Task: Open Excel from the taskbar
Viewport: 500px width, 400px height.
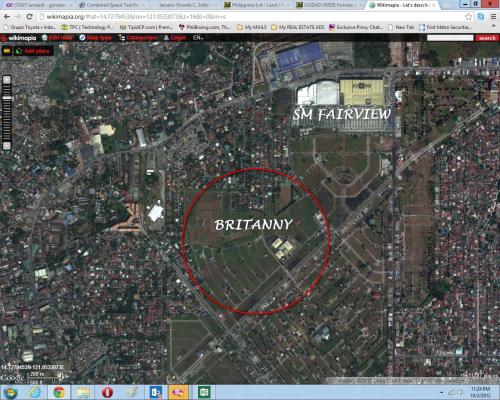Action: tap(204, 392)
